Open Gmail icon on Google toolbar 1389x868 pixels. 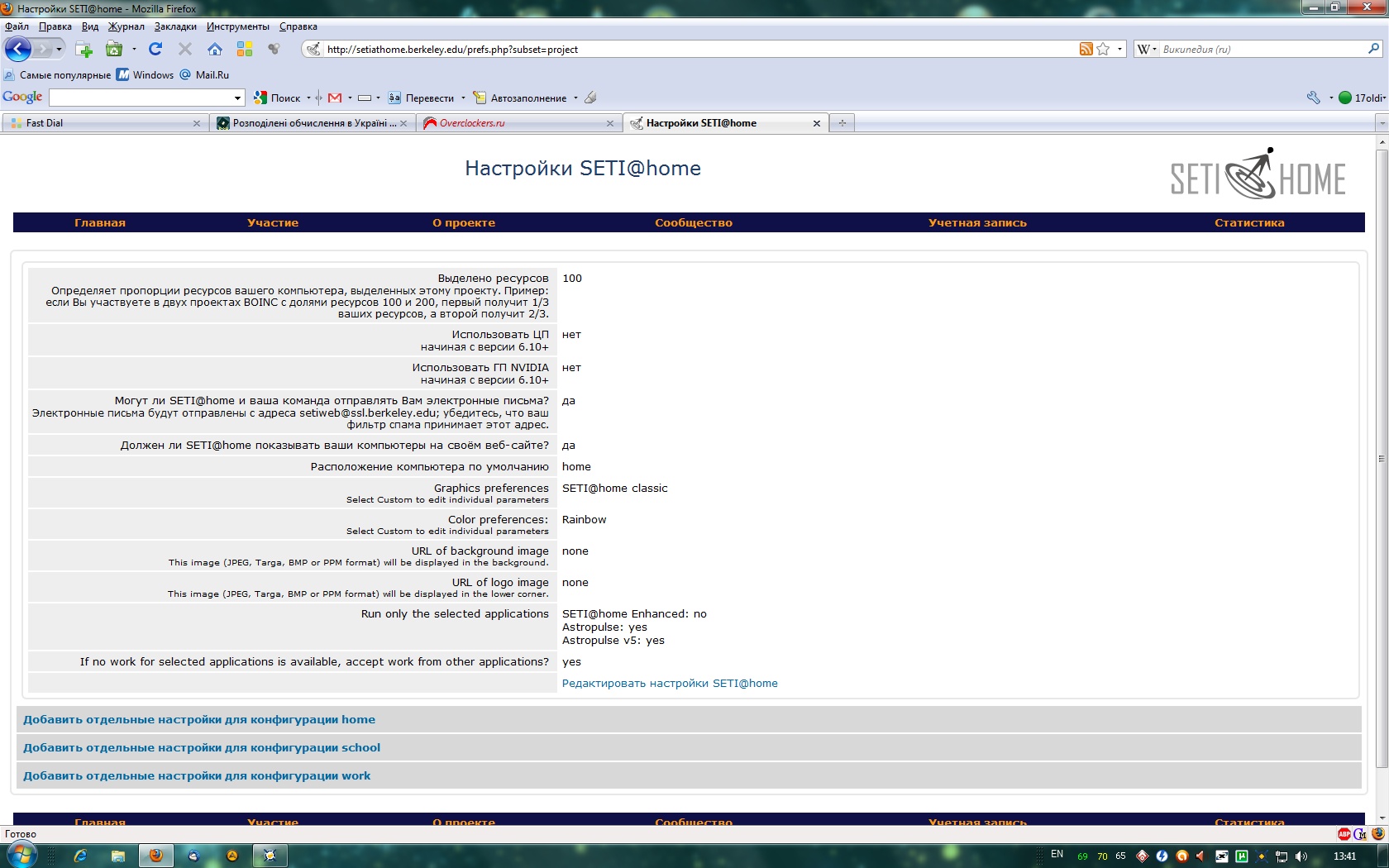click(335, 98)
